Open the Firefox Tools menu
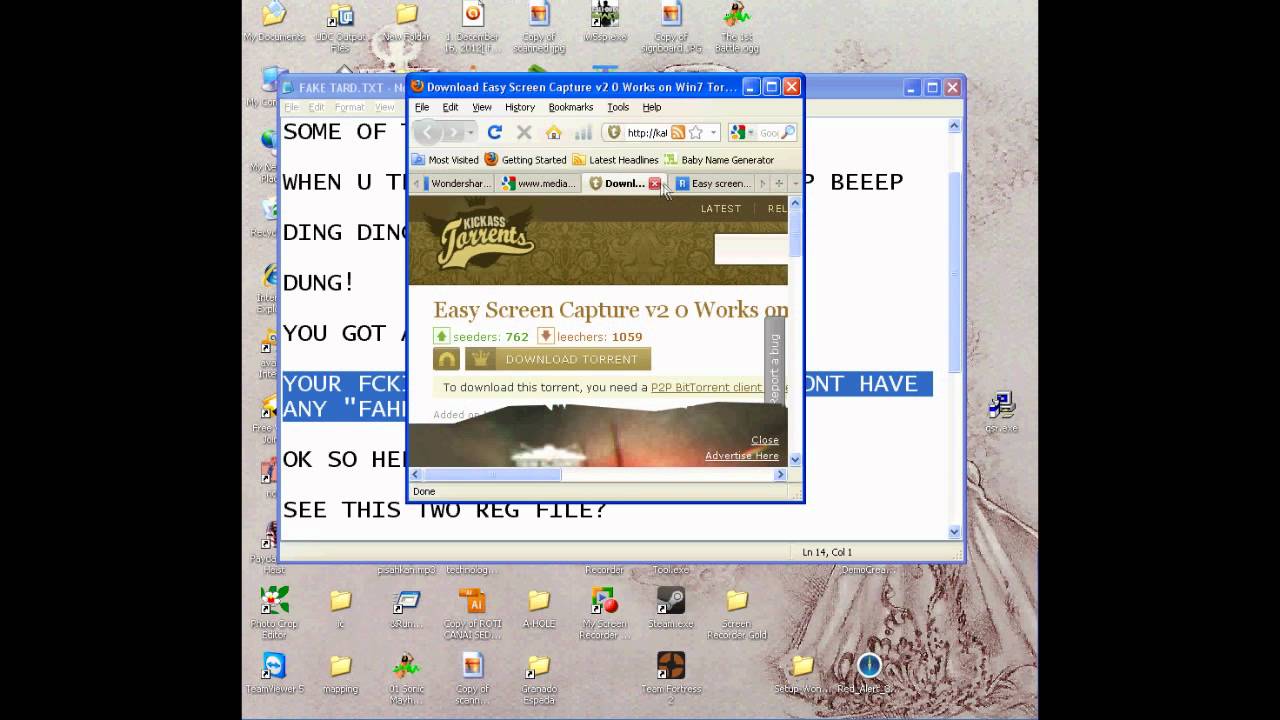Viewport: 1280px width, 720px height. [x=618, y=107]
